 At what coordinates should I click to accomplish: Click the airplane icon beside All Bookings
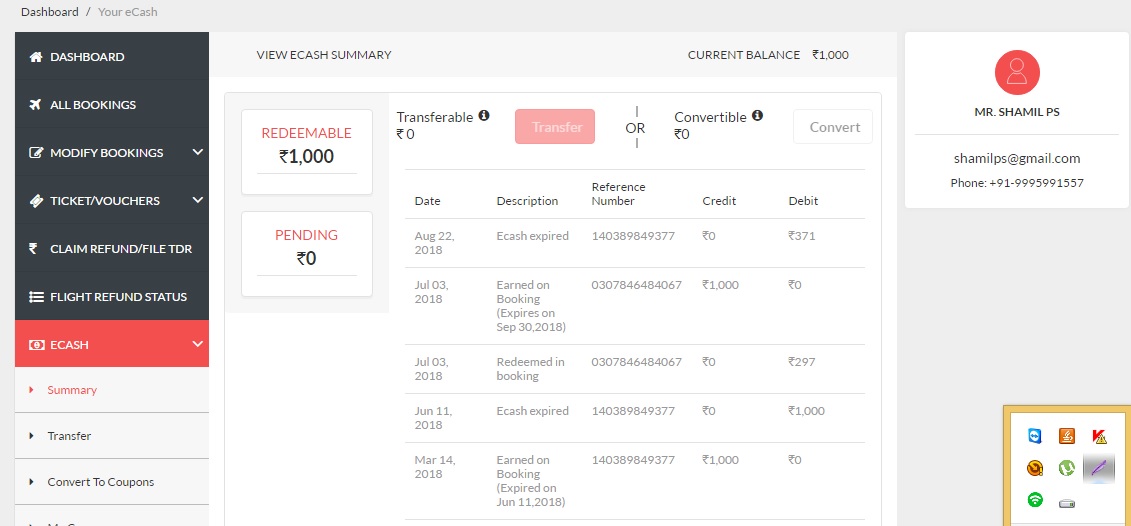click(35, 105)
